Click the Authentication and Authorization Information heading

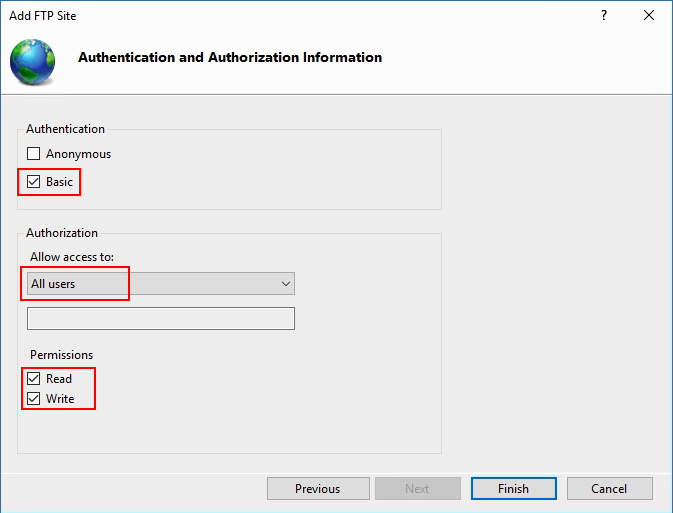230,57
